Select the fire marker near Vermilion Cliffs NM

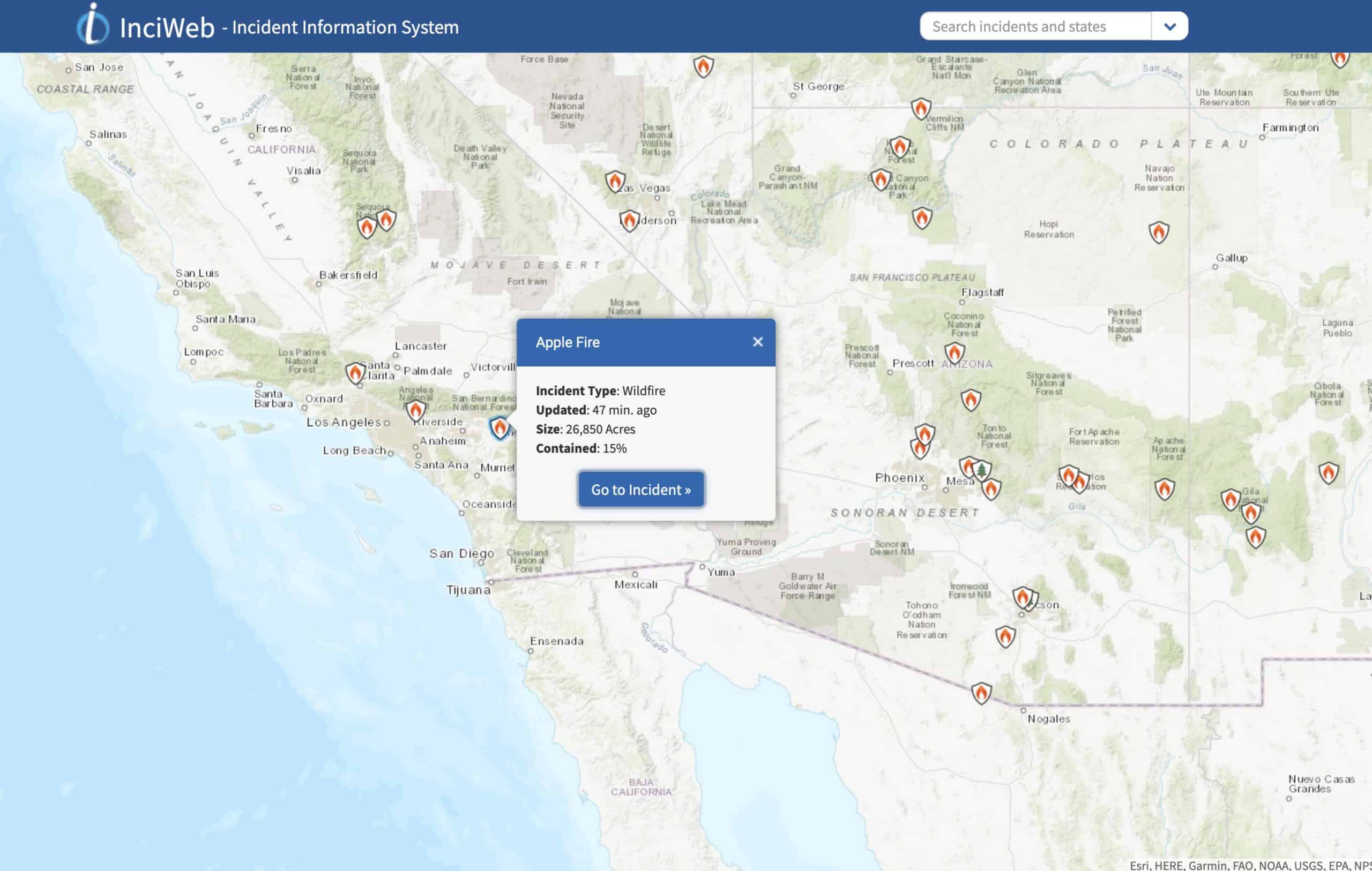922,108
